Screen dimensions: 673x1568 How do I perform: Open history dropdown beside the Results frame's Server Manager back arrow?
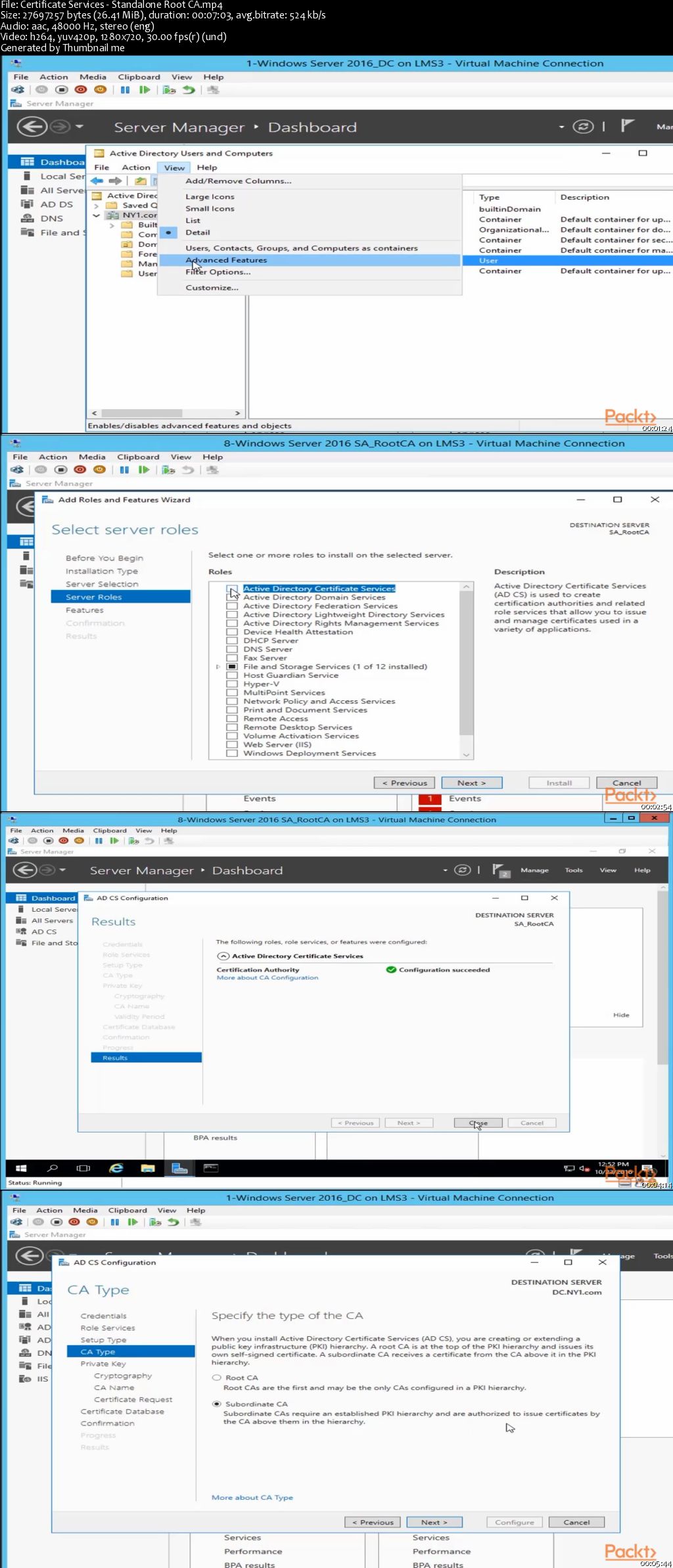pyautogui.click(x=62, y=870)
